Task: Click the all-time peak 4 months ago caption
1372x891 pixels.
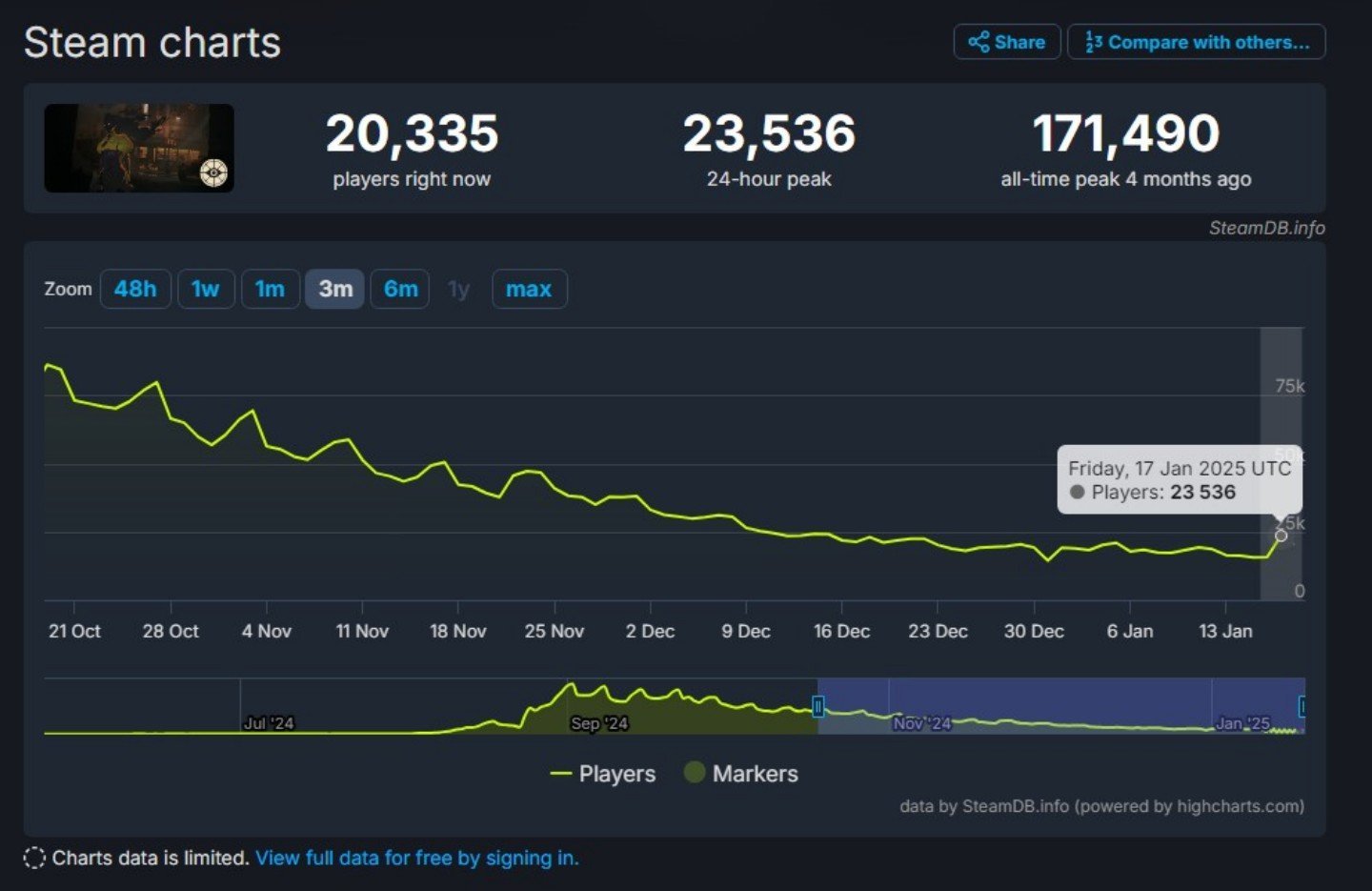Action: 1125,179
